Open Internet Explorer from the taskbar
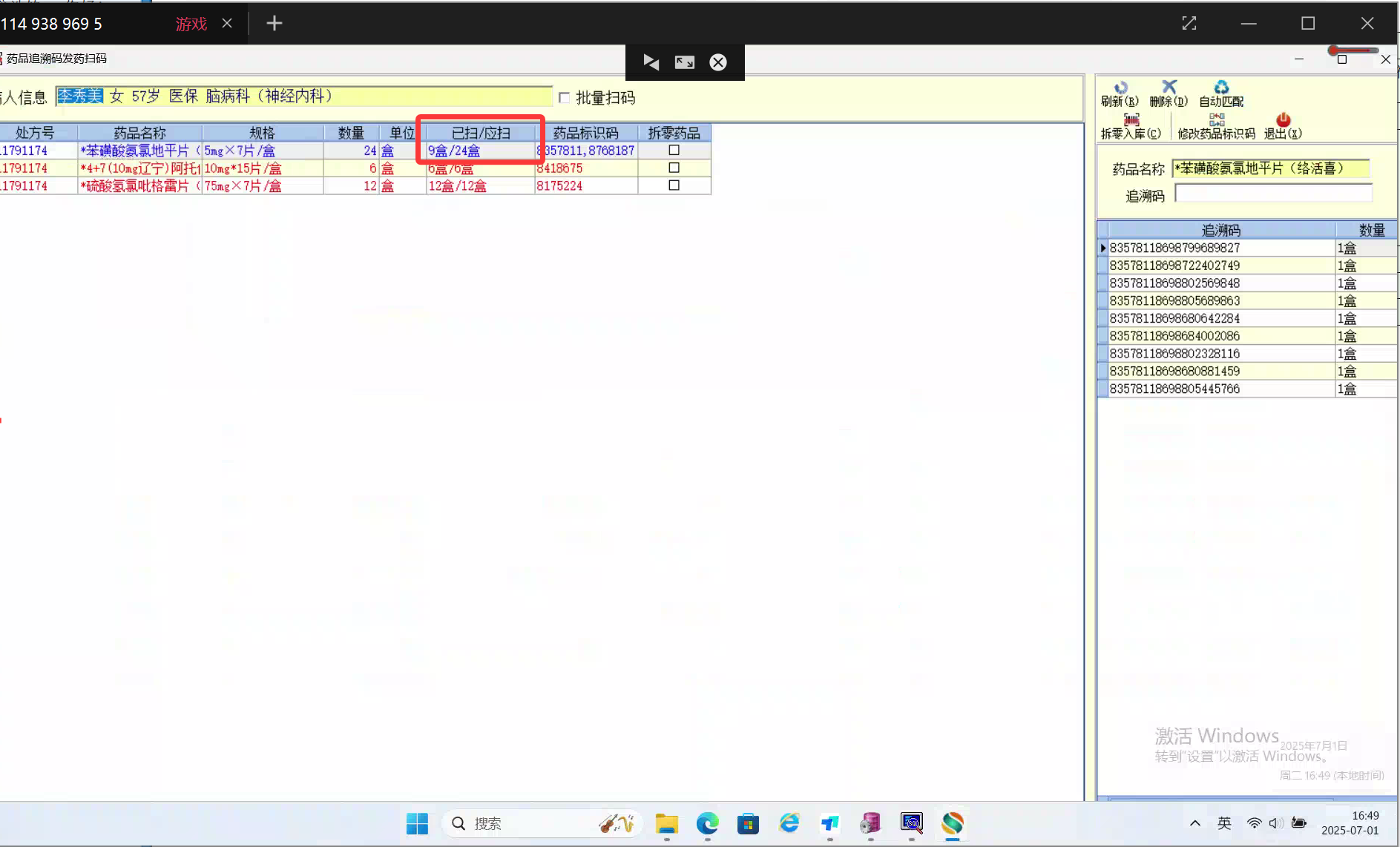This screenshot has height=847, width=1400. (x=789, y=823)
